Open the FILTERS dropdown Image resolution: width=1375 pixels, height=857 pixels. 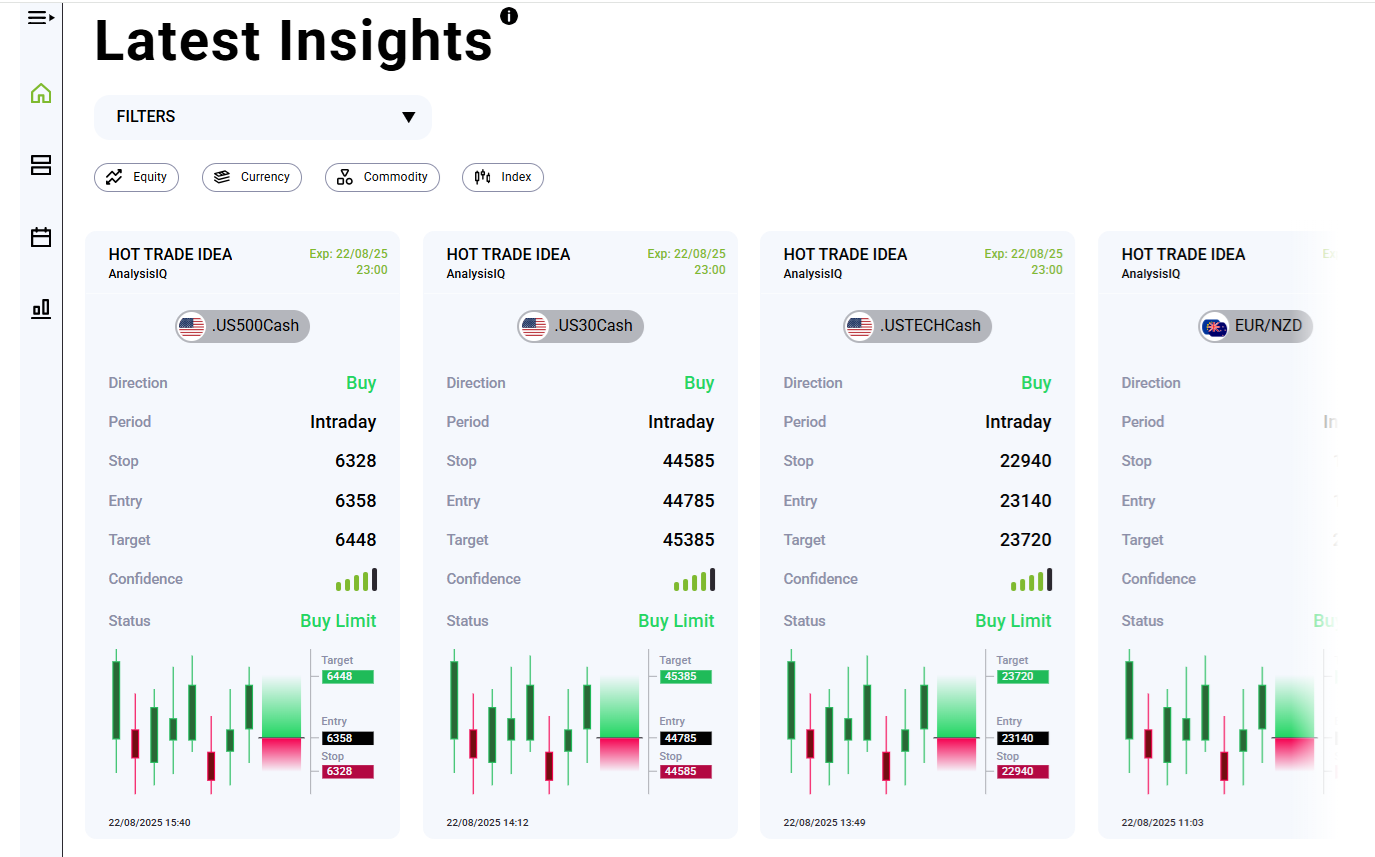click(262, 117)
